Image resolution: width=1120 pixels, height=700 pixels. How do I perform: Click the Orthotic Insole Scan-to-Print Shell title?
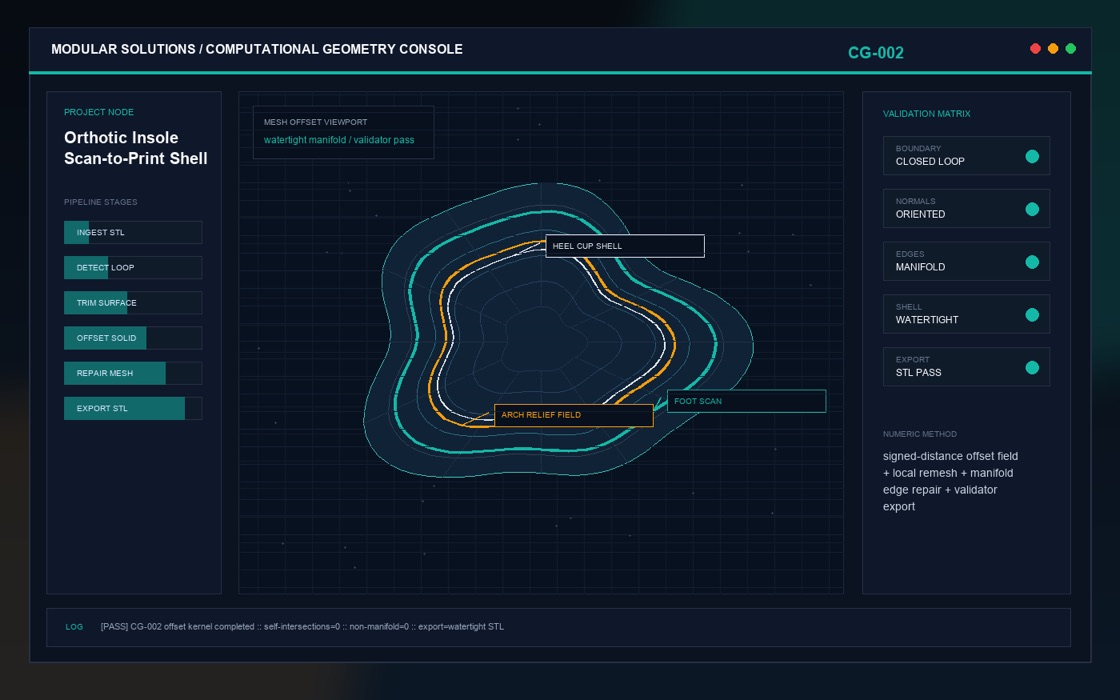(136, 148)
